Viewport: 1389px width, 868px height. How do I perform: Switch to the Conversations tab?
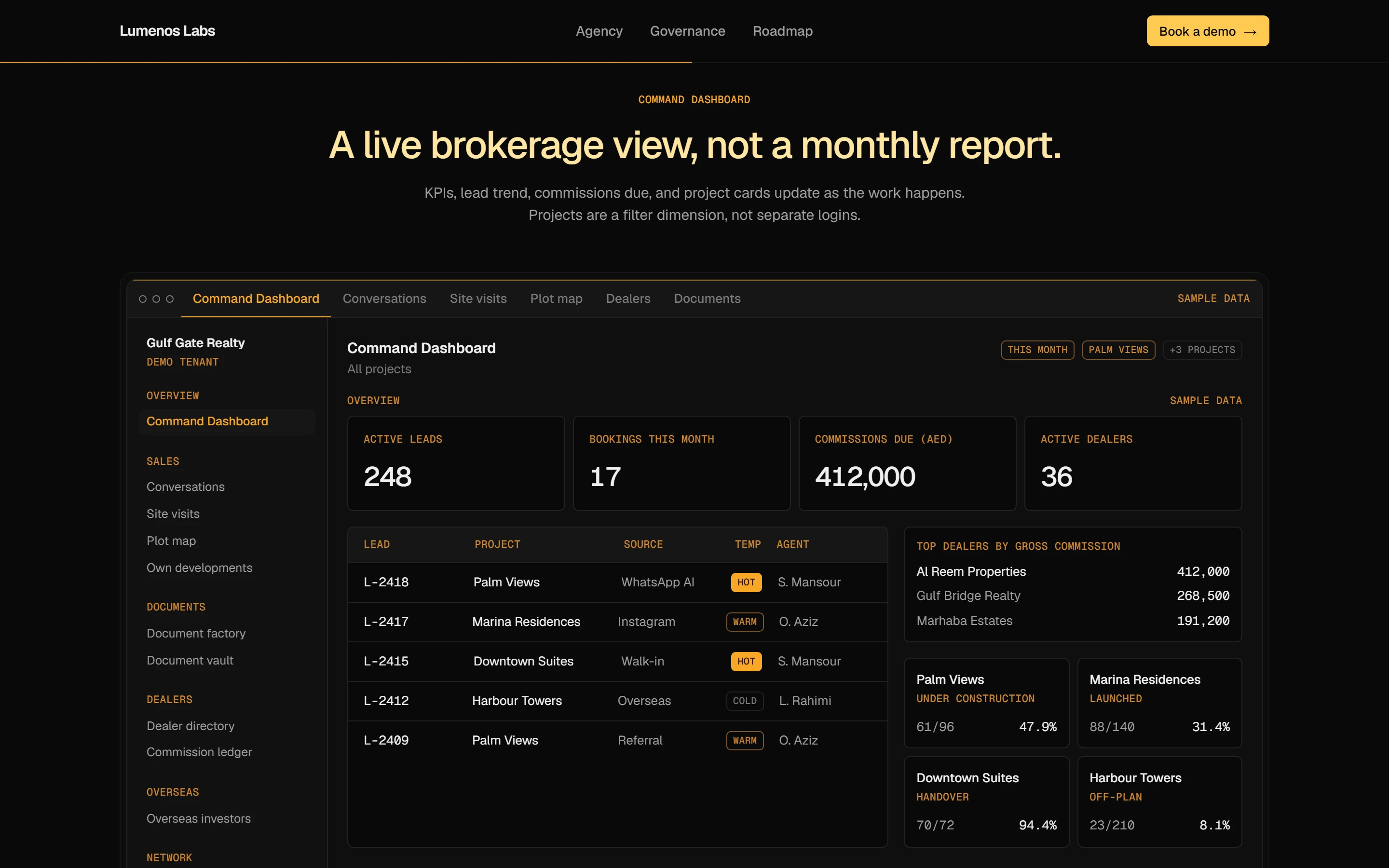[x=384, y=298]
